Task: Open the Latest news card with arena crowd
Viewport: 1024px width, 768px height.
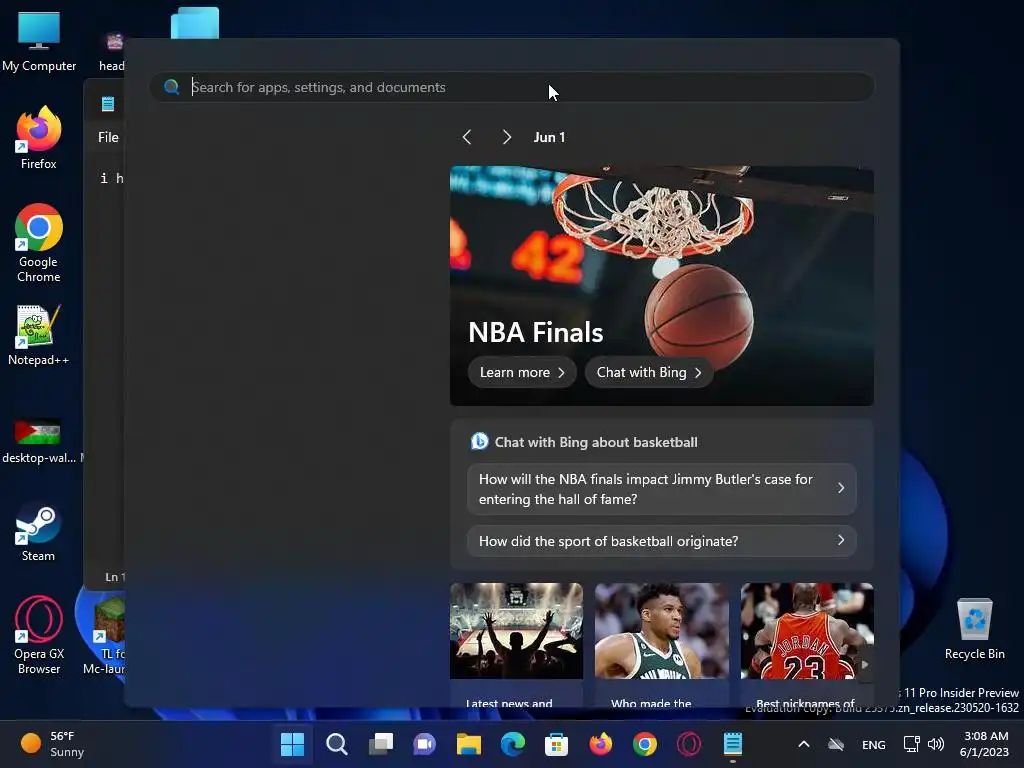Action: tap(517, 645)
